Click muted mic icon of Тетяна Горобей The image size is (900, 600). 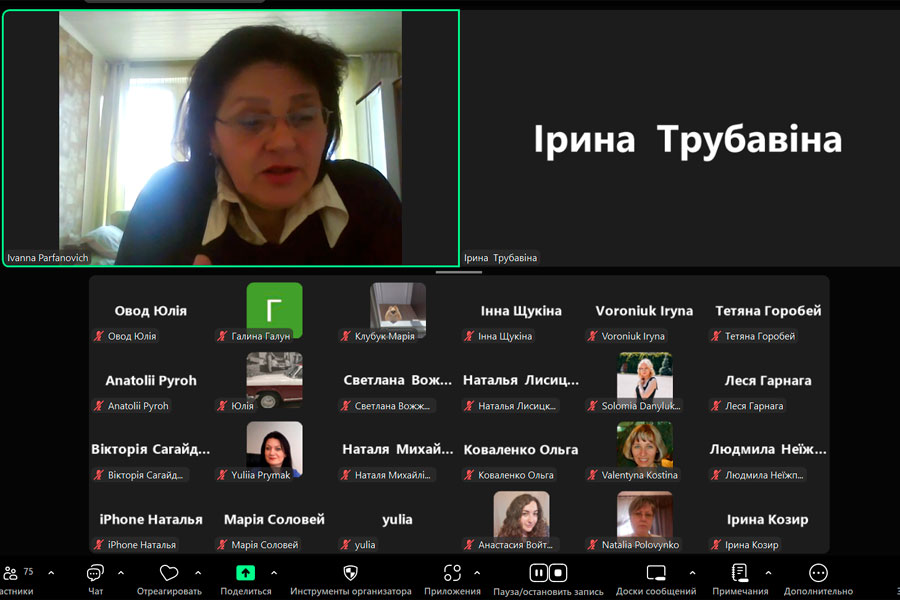click(716, 336)
